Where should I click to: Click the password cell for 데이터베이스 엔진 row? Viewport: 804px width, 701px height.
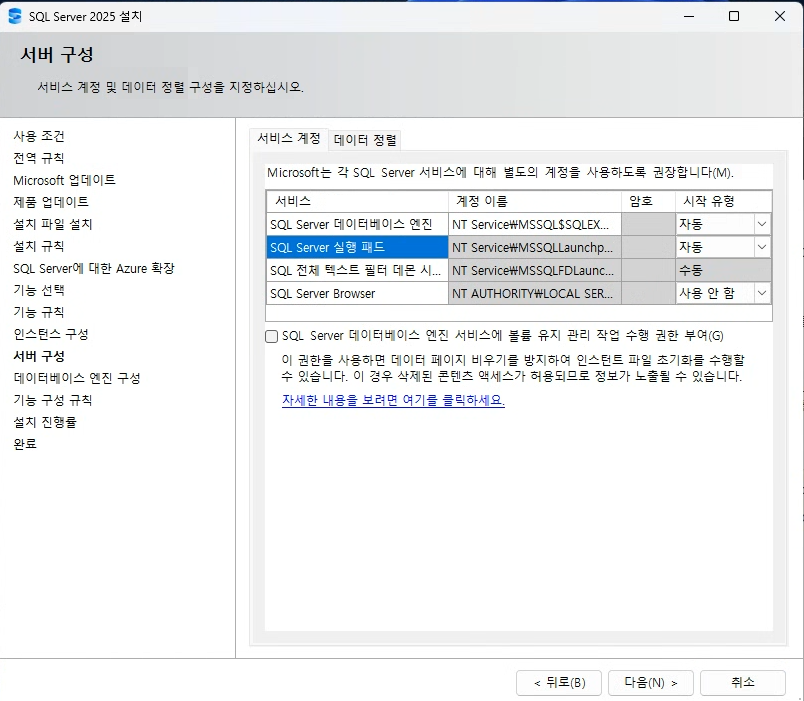tap(648, 224)
